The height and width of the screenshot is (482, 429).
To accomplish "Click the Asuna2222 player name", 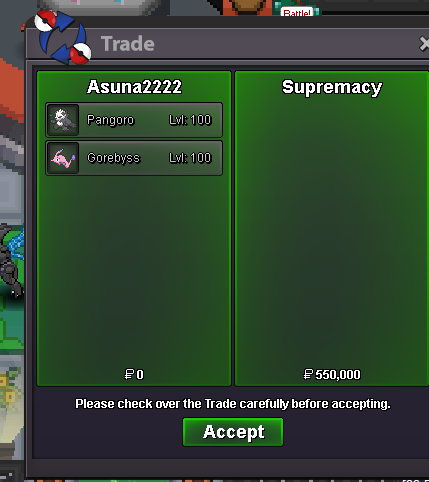I will [x=134, y=87].
